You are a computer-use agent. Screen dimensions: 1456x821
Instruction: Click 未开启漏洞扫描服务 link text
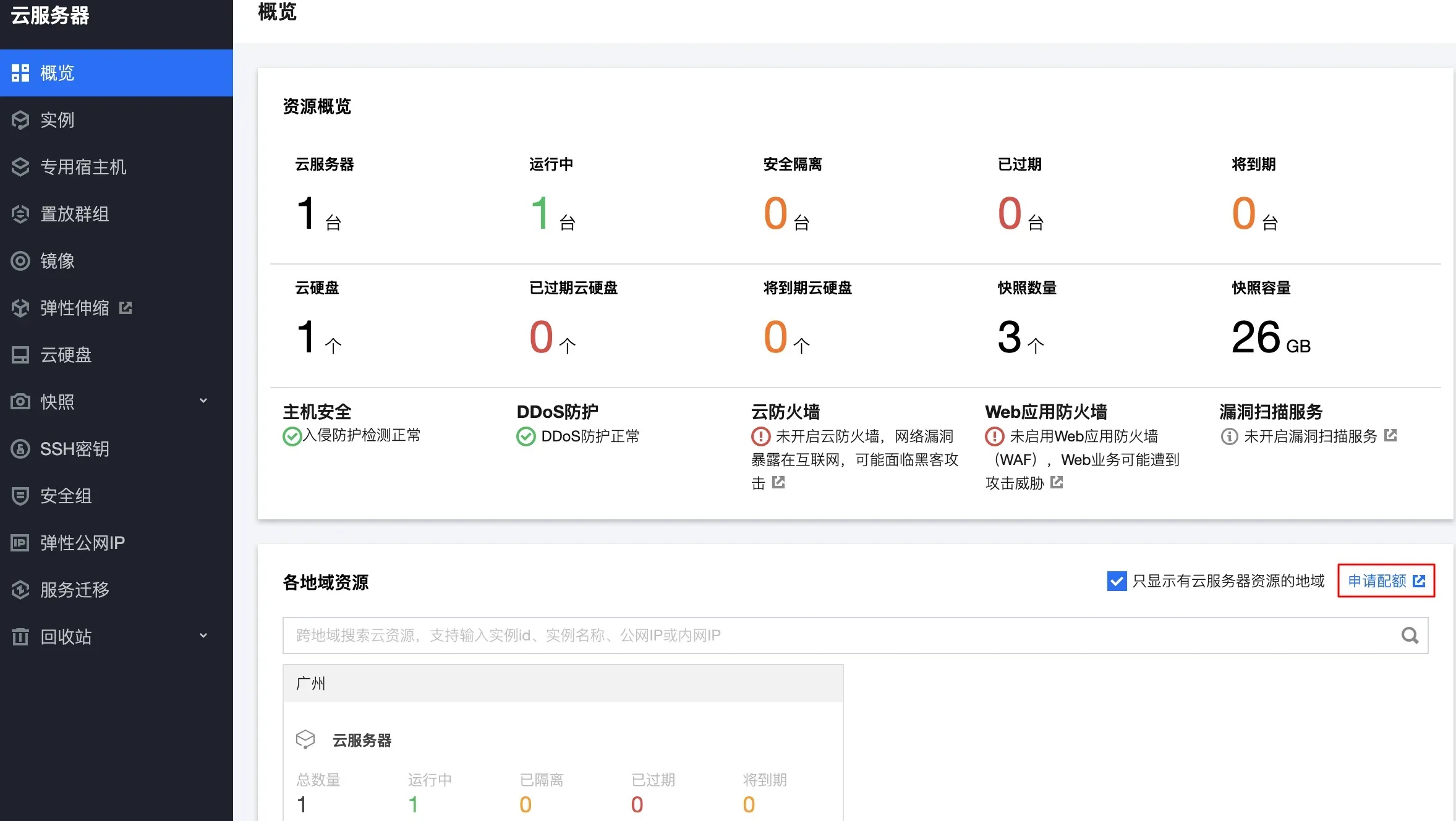(x=1310, y=436)
